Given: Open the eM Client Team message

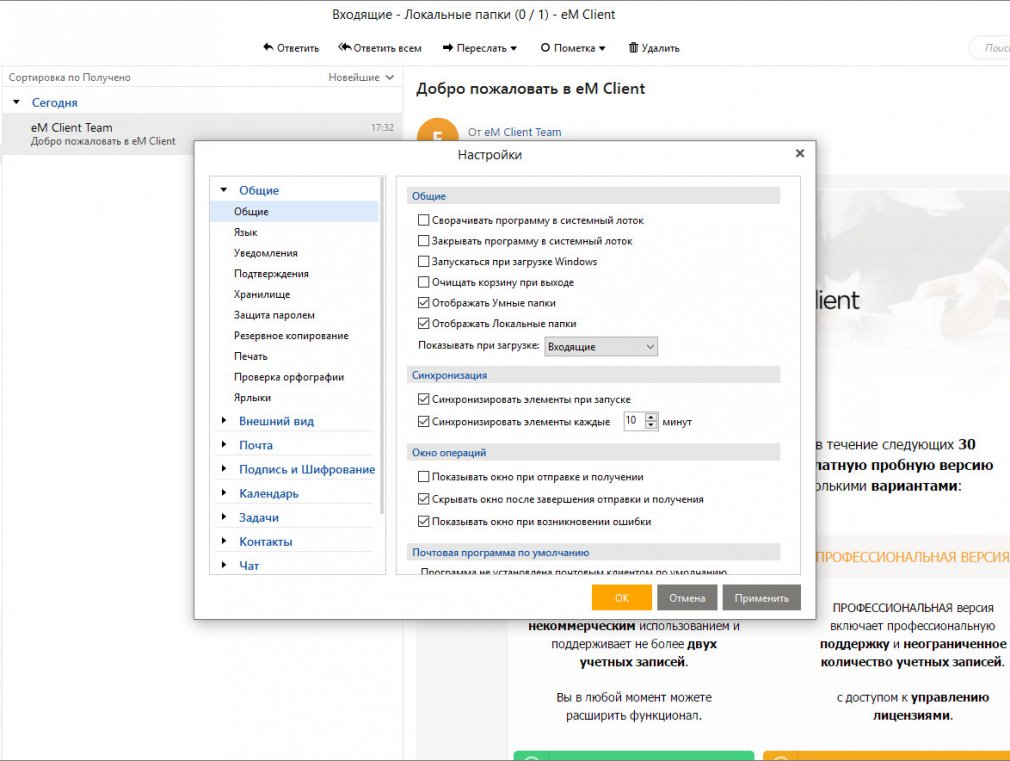Looking at the screenshot, I should pyautogui.click(x=202, y=134).
